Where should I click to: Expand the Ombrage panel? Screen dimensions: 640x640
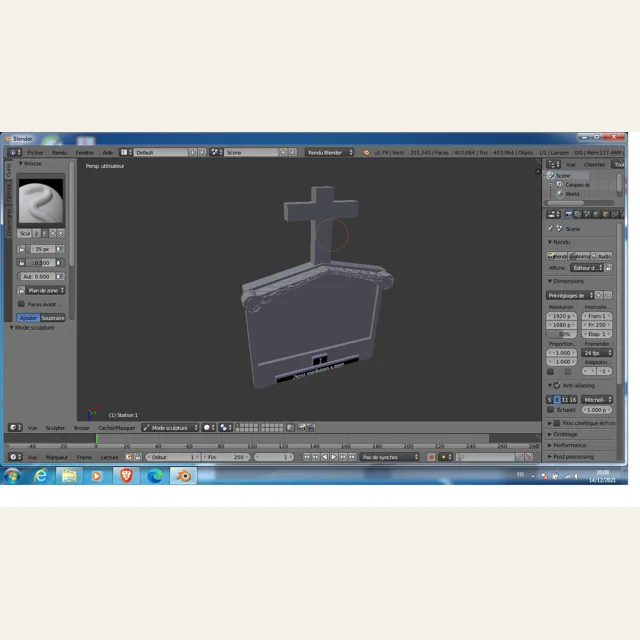coord(563,434)
